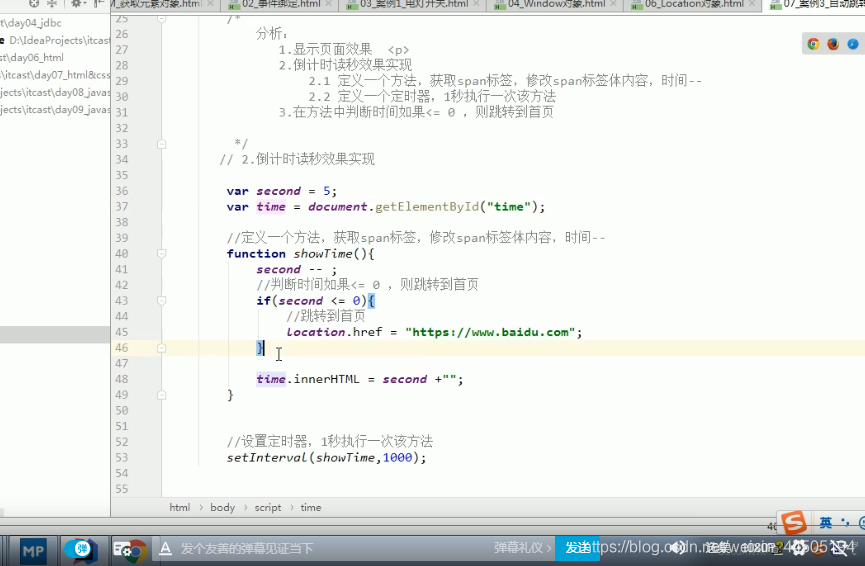Select the D:\IdeaProjects\itcast project entry
This screenshot has height=566, width=865.
coord(55,40)
